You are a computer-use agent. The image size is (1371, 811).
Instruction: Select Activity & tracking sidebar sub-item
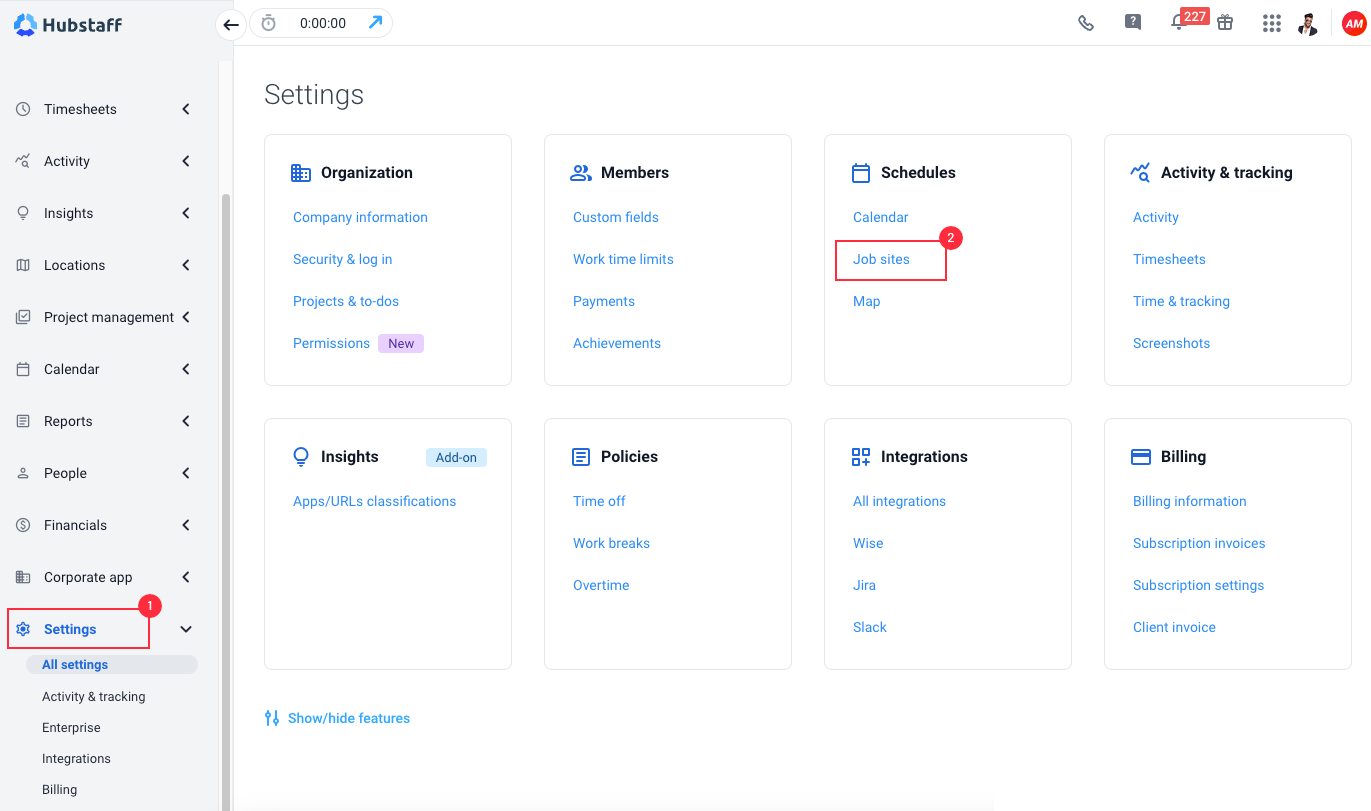[x=93, y=696]
